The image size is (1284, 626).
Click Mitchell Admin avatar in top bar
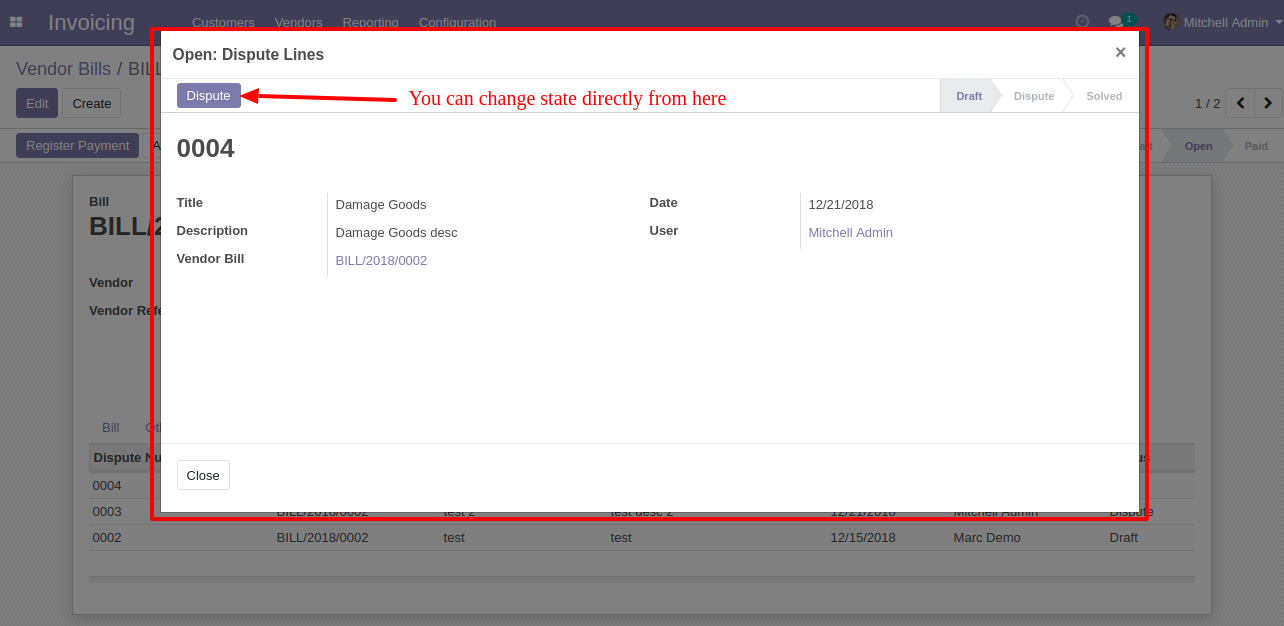pos(1170,22)
